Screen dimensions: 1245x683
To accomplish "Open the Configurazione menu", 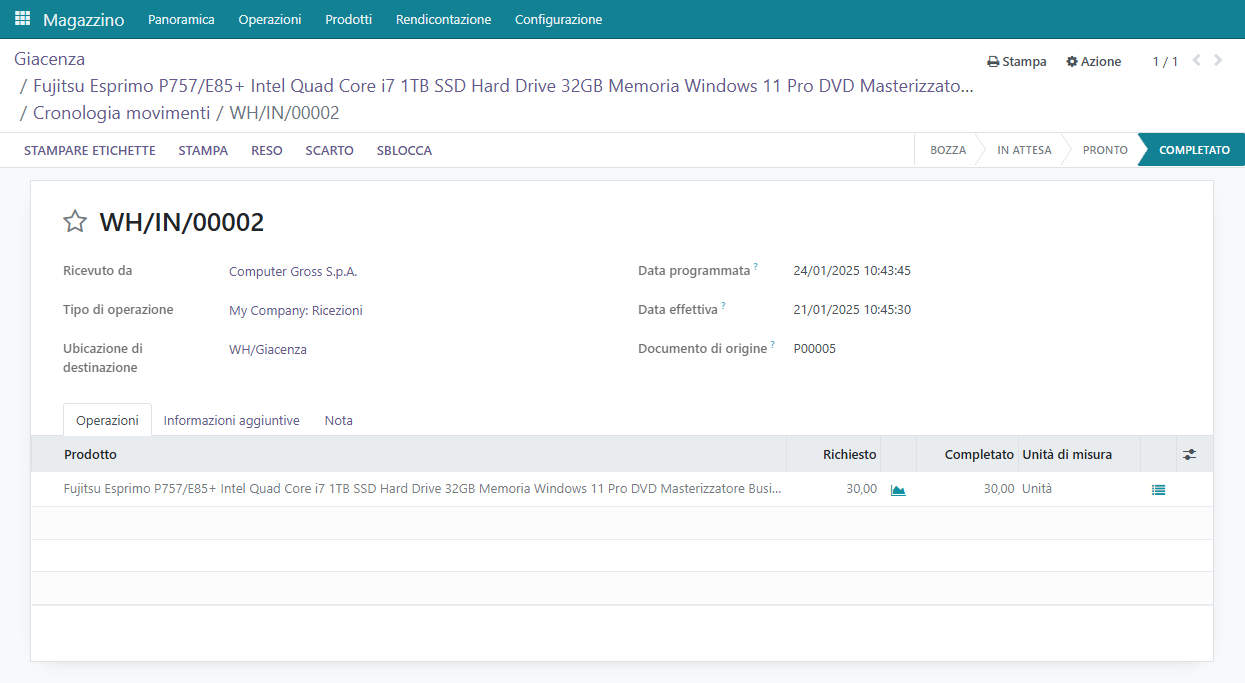I will [559, 19].
